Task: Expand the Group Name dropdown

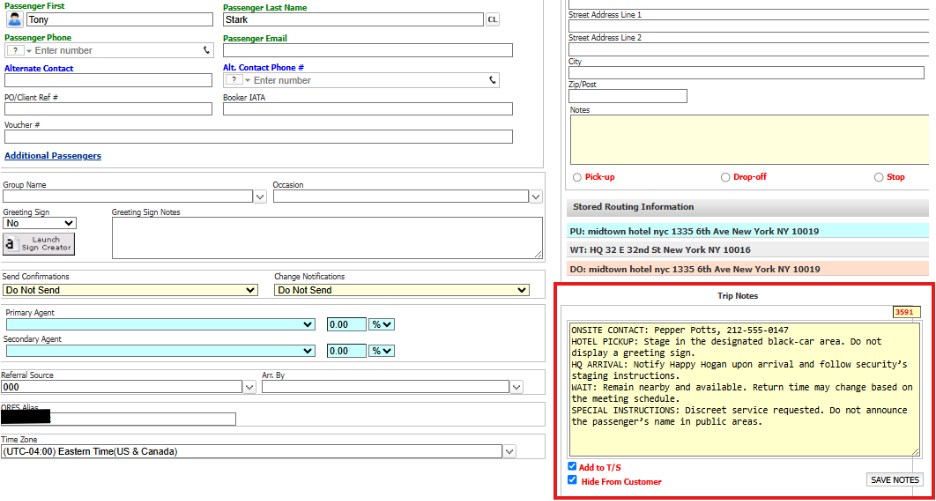Action: pyautogui.click(x=260, y=196)
